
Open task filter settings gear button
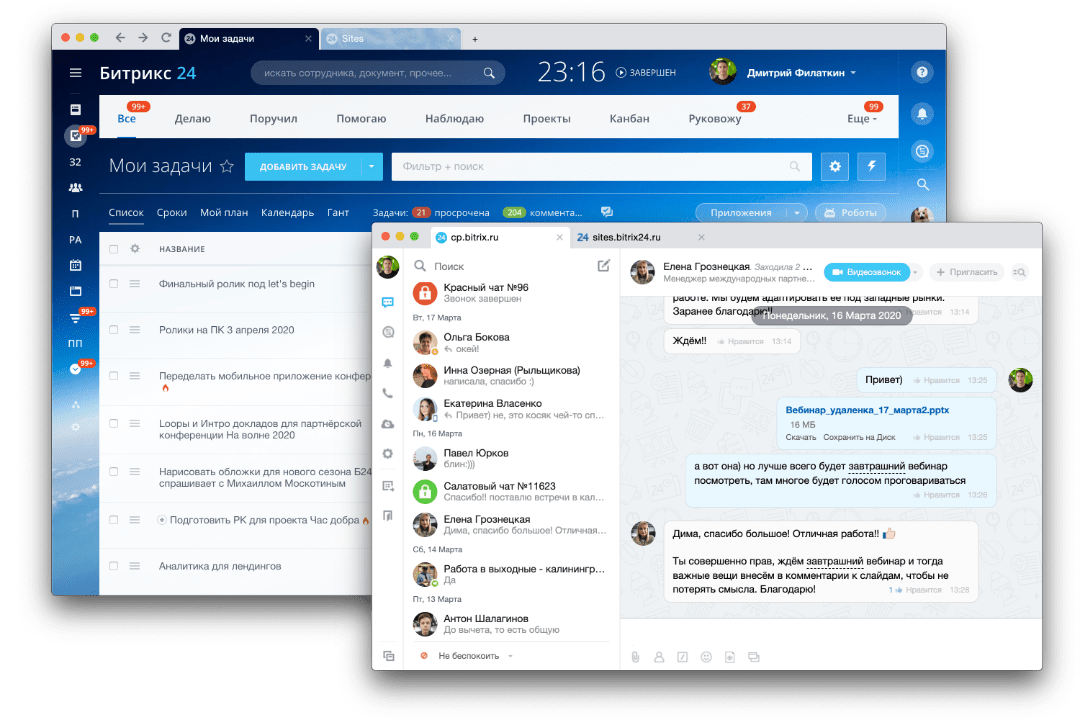coord(835,166)
